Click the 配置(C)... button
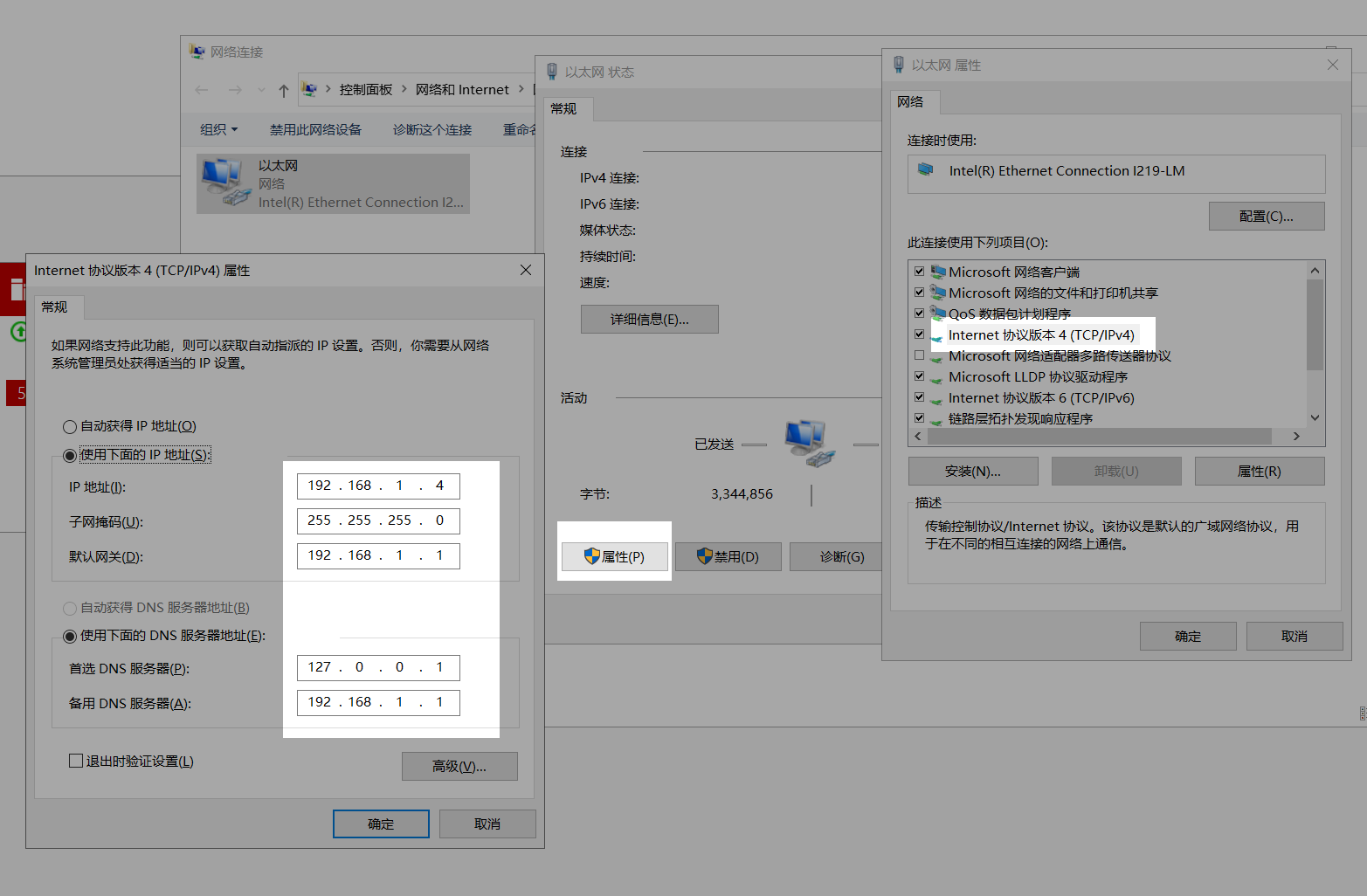 pos(1266,216)
